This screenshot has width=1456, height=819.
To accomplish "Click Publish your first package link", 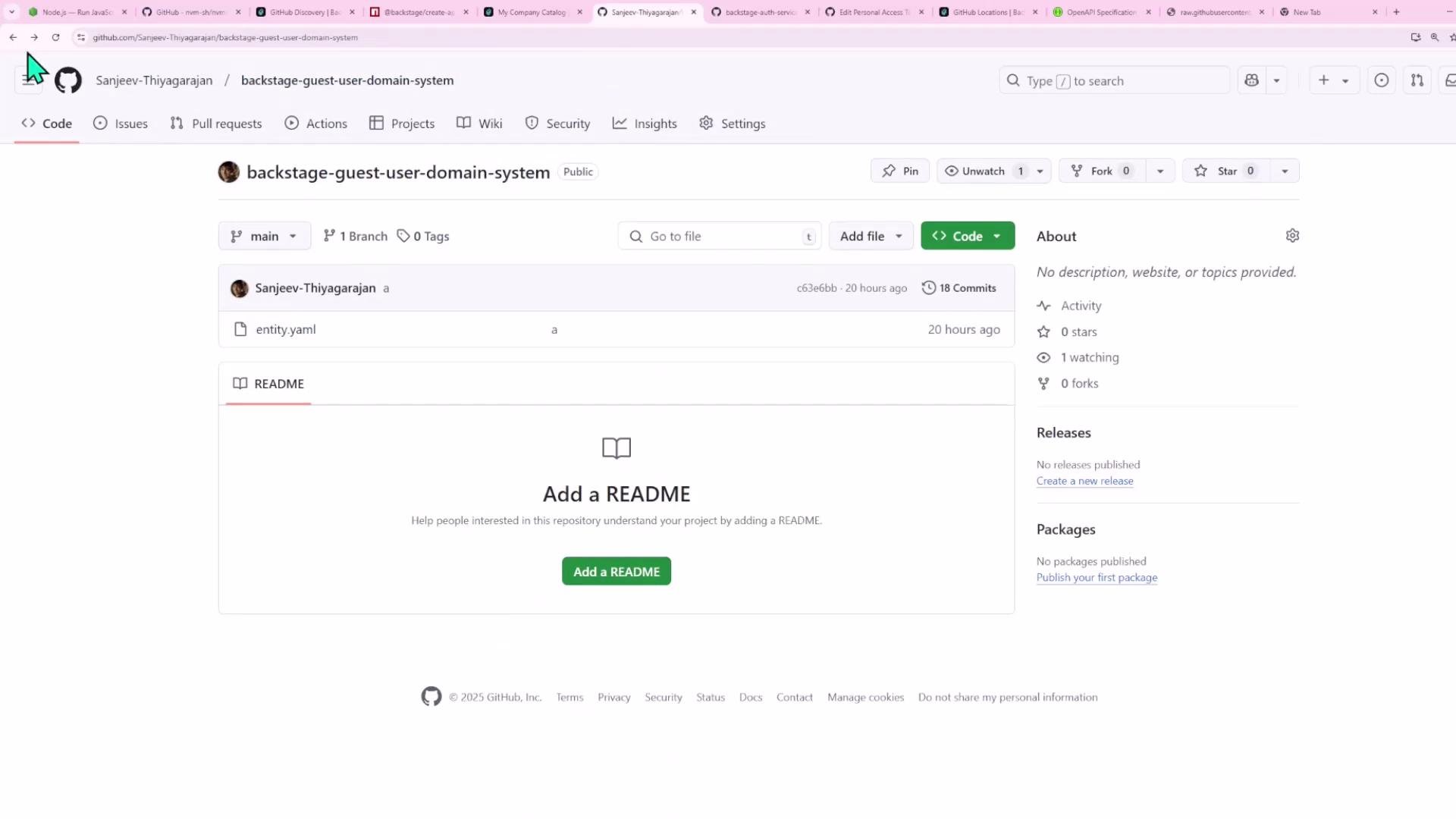I will pos(1097,577).
